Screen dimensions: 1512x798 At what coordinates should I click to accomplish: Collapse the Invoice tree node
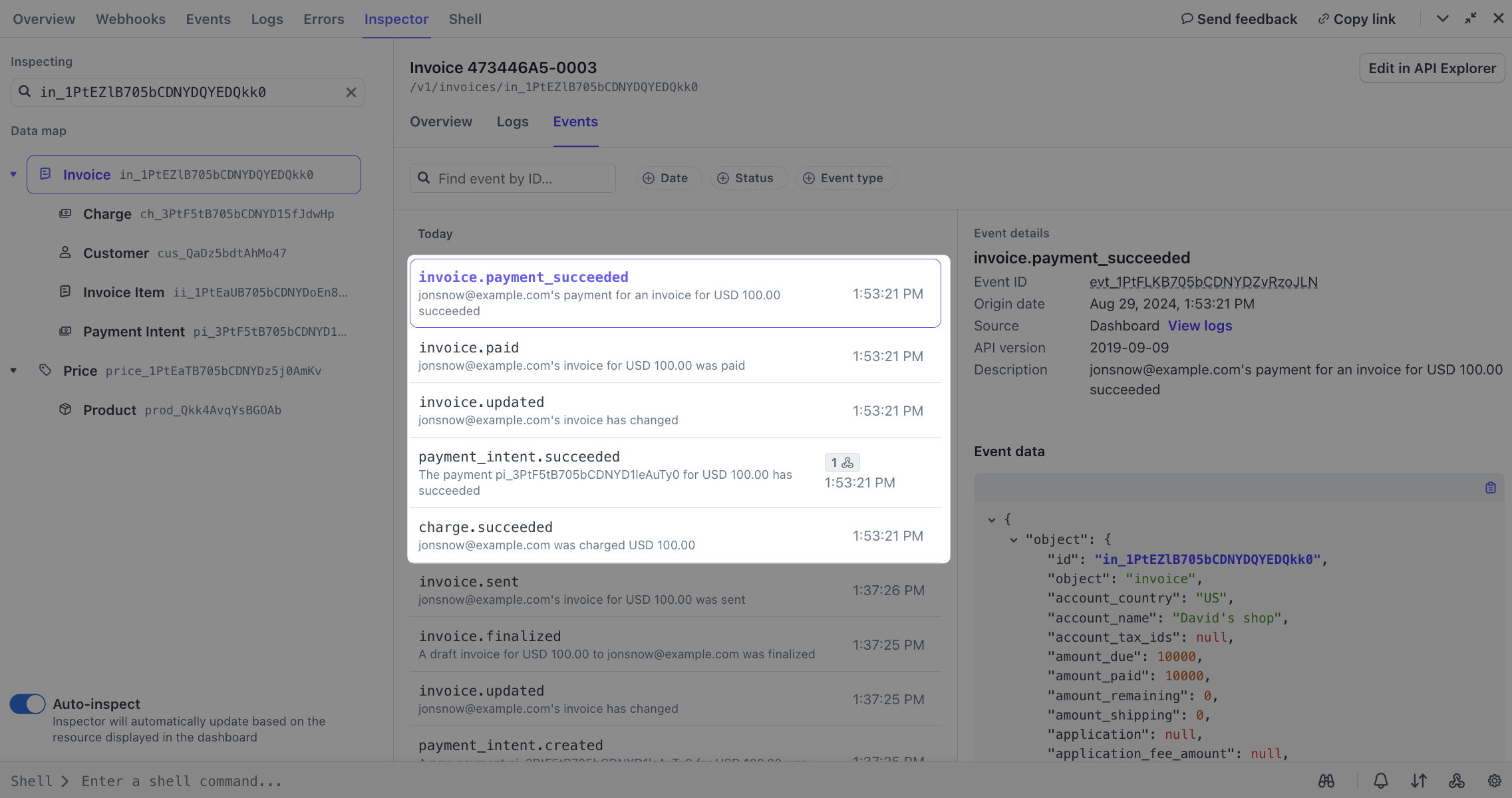13,174
